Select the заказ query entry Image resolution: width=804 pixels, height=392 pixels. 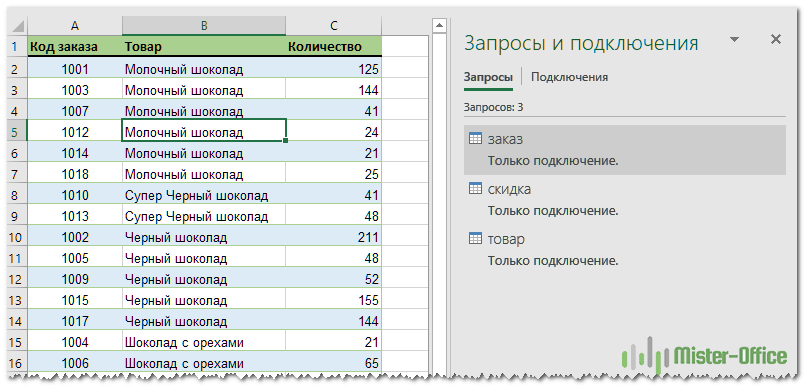(625, 149)
